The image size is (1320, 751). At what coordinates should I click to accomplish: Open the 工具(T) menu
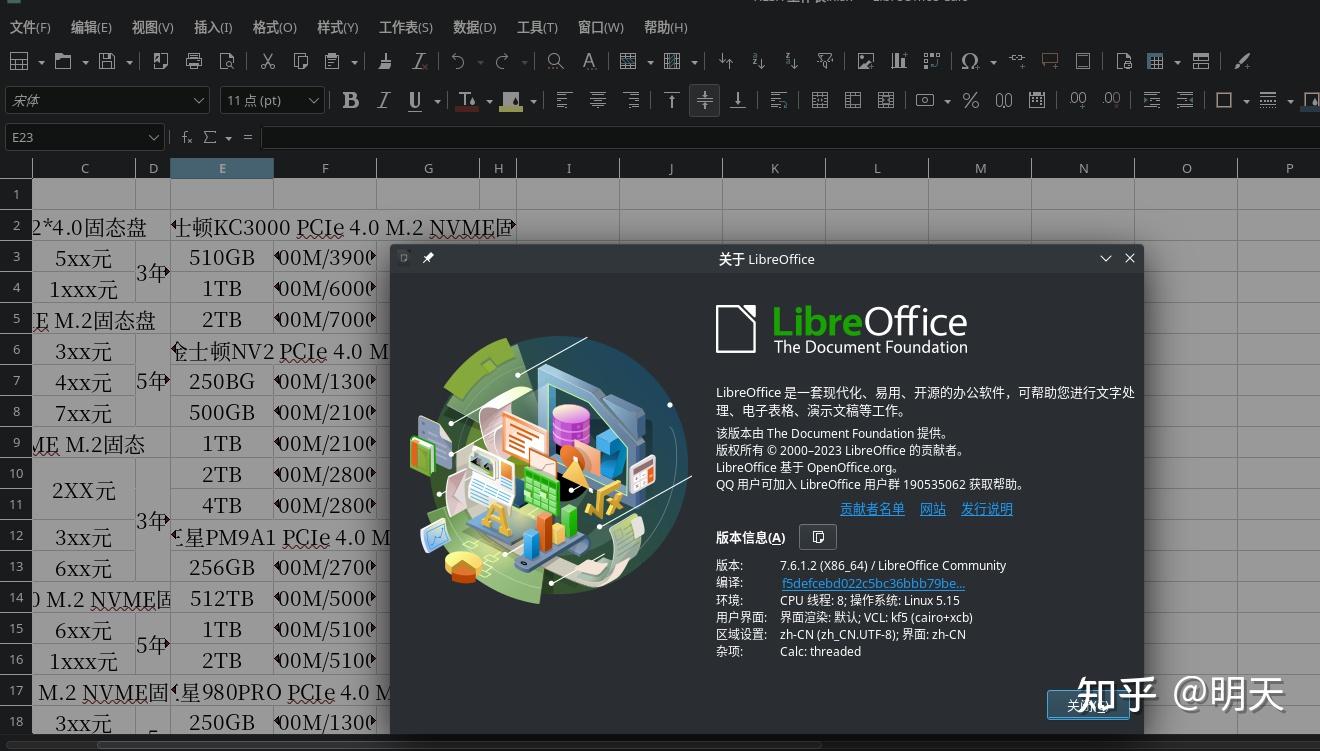[537, 27]
